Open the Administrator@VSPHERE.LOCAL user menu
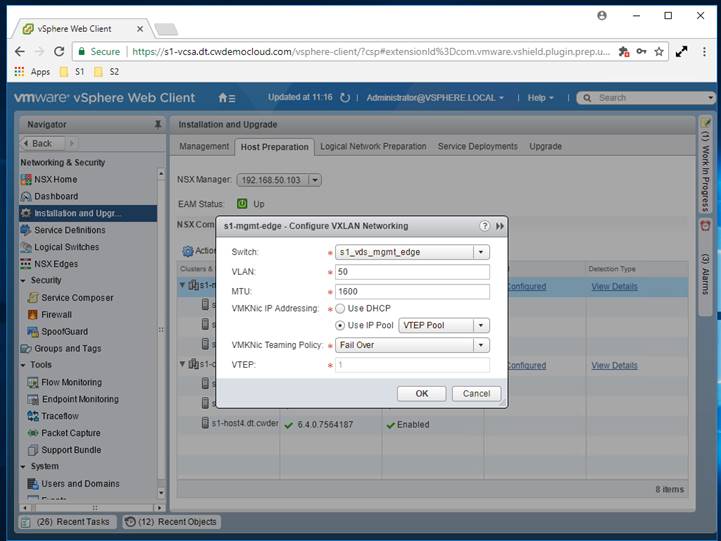Viewport: 721px width, 541px height. tap(435, 98)
